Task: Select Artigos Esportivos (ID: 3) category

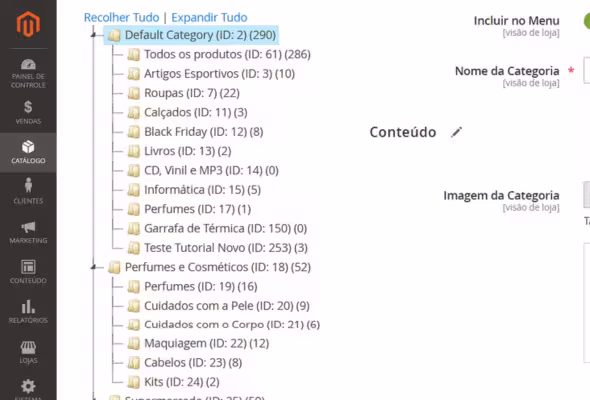Action: point(219,74)
